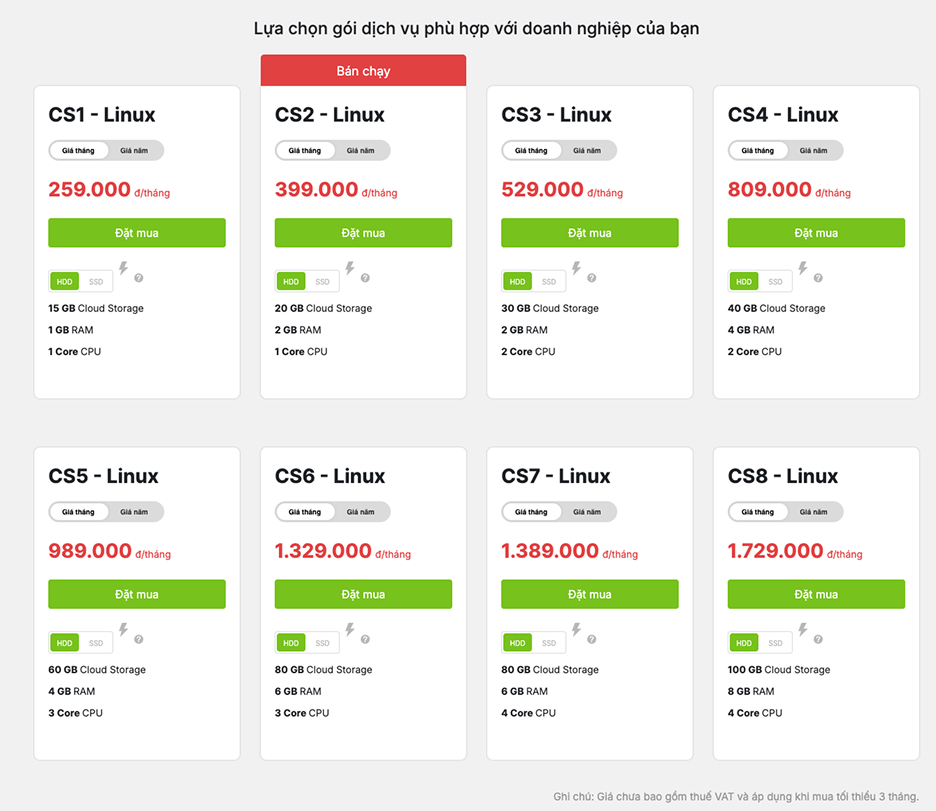Select HDD storage for CS8 plan
936x811 pixels.
coord(743,643)
